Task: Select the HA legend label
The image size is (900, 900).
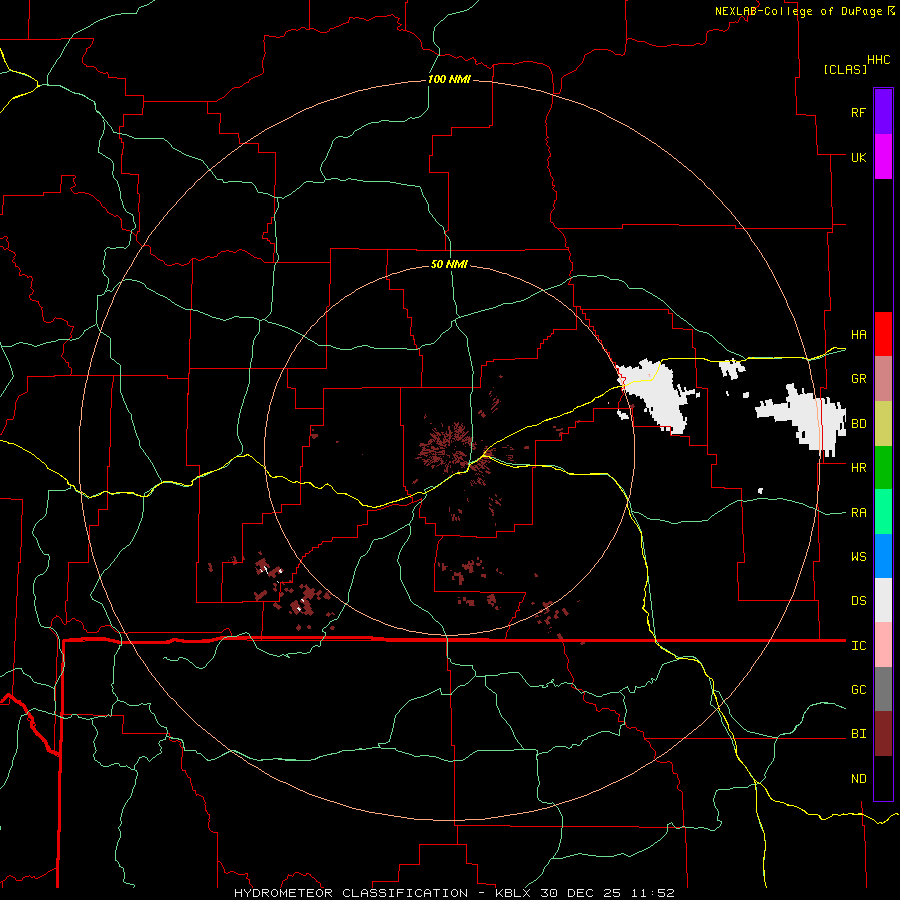Action: pos(859,335)
